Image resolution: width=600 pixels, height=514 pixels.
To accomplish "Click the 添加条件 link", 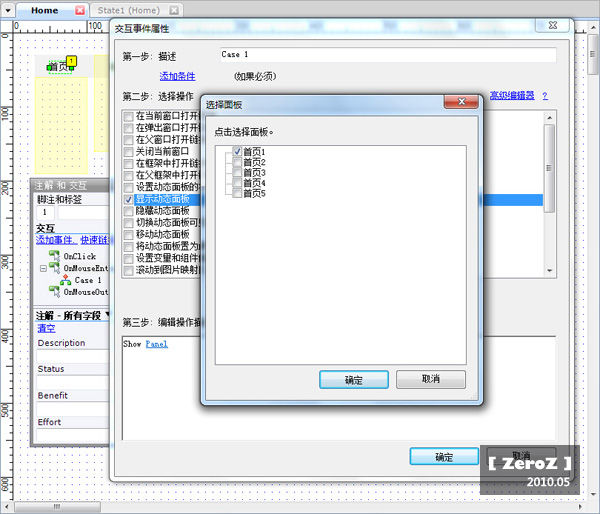I will coord(177,76).
